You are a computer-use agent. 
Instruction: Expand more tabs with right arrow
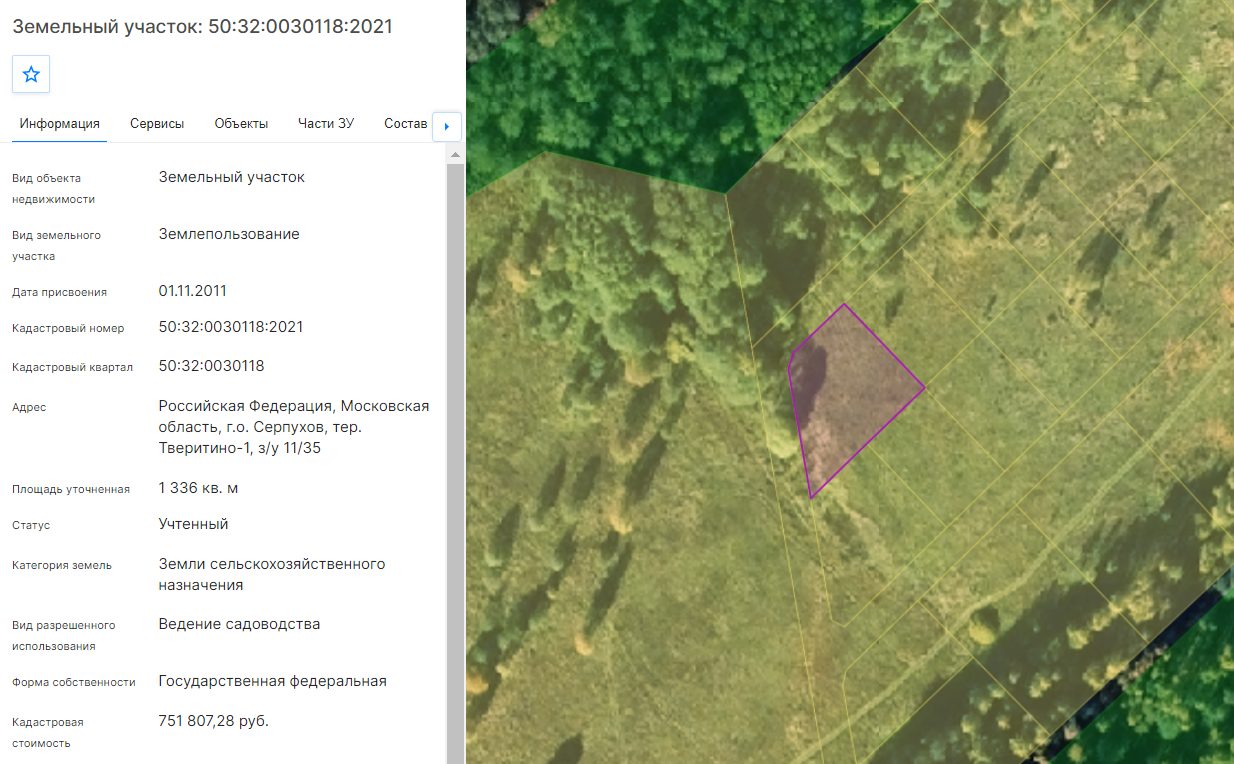tap(446, 127)
